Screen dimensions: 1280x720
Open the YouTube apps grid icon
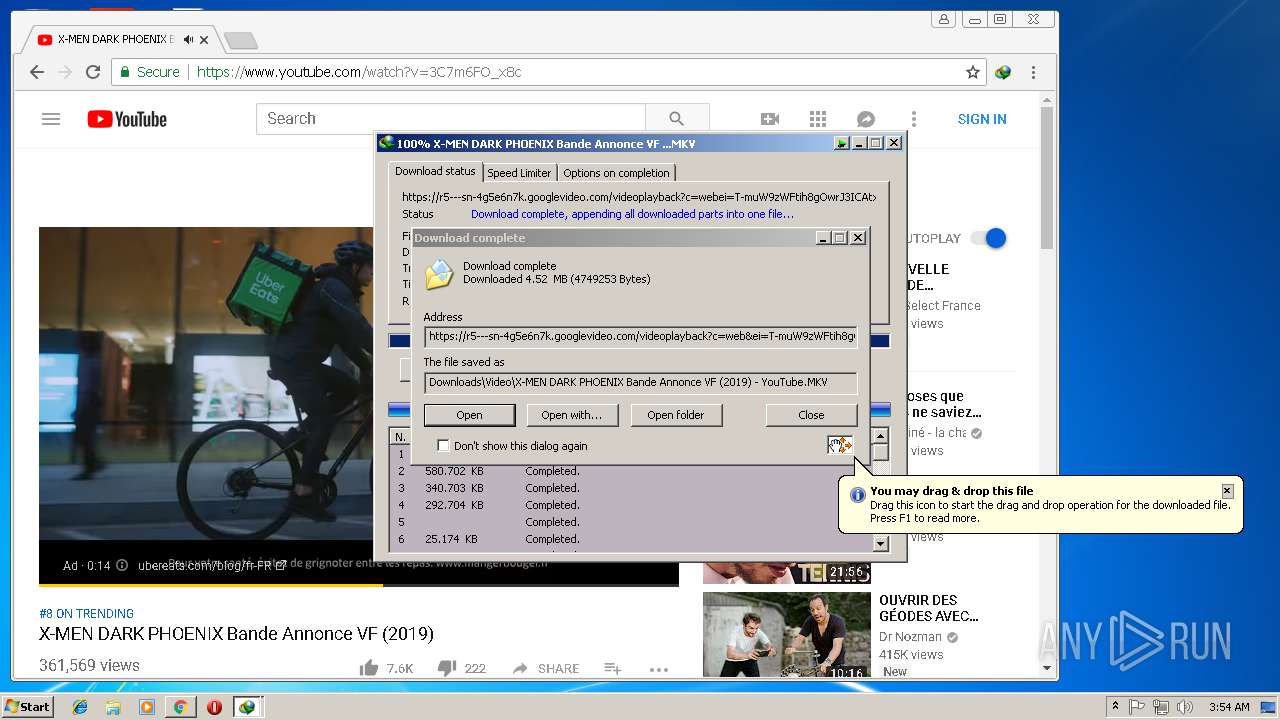pos(818,119)
